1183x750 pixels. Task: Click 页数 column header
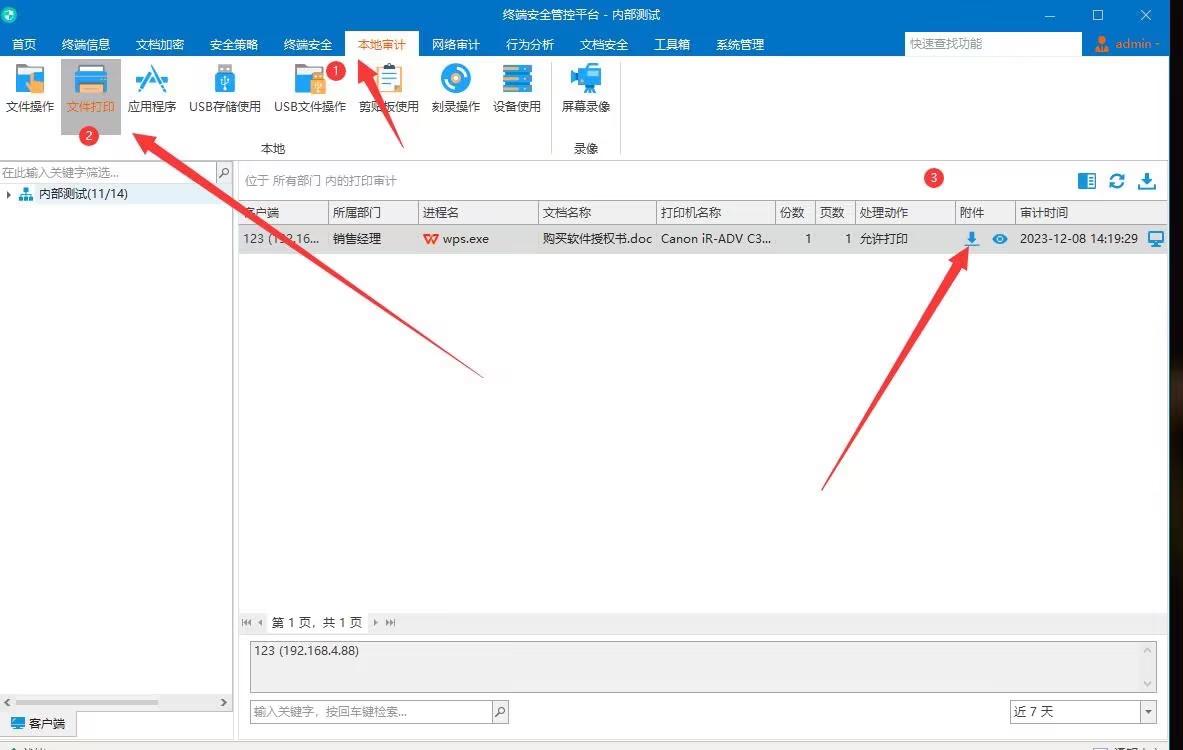[x=835, y=213]
